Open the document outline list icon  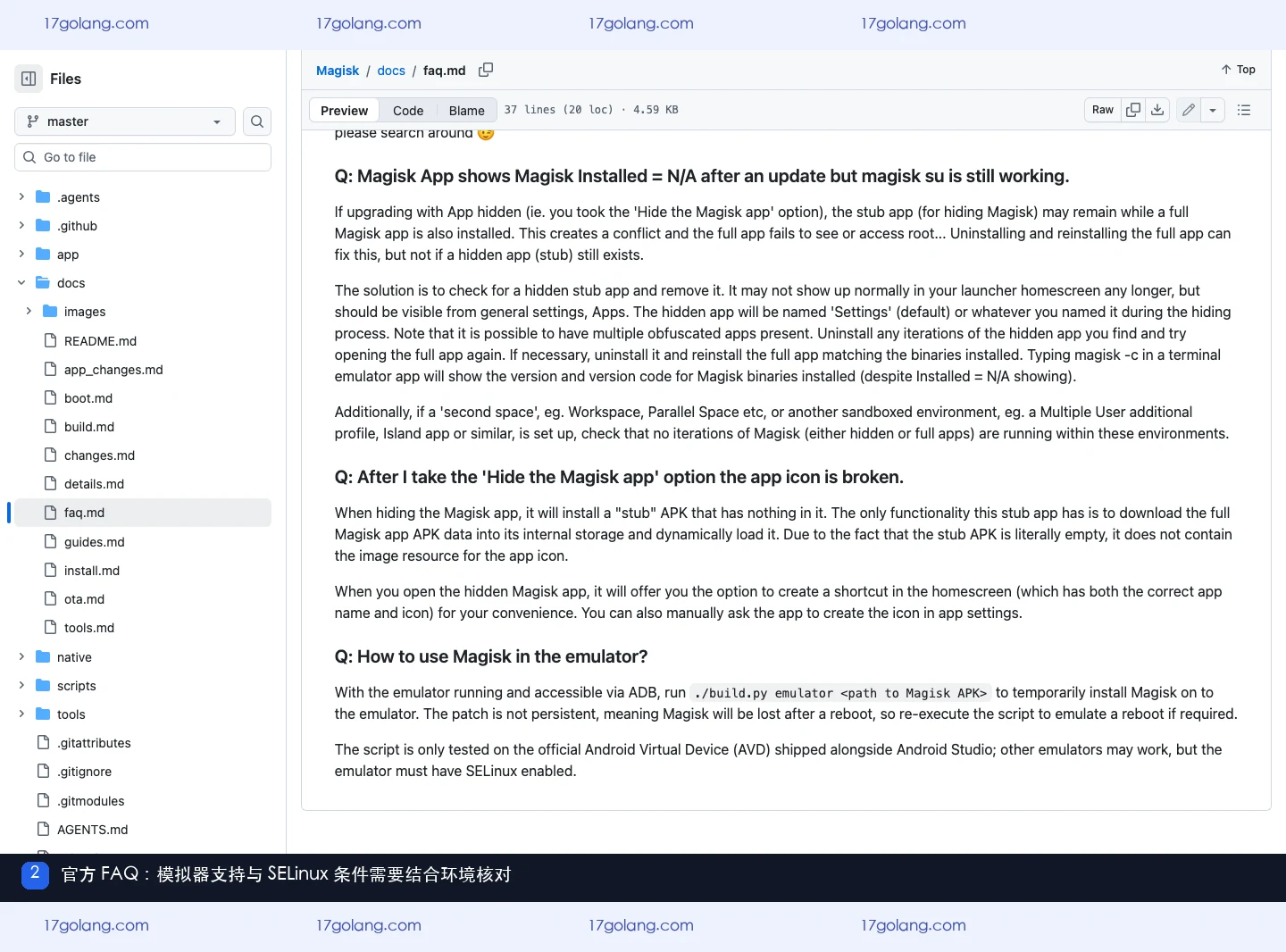(1244, 110)
